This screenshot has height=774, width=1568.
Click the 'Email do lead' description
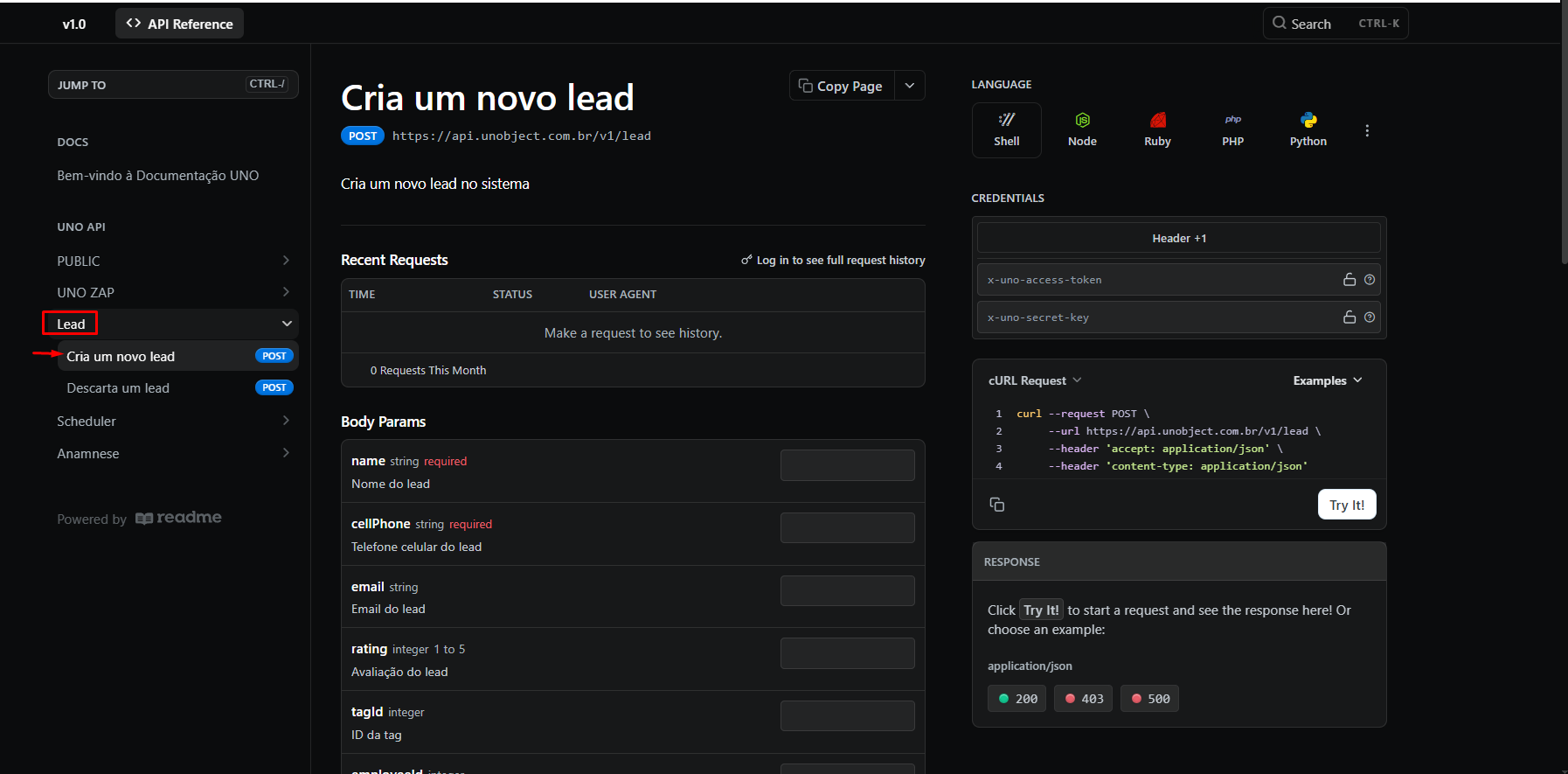388,609
